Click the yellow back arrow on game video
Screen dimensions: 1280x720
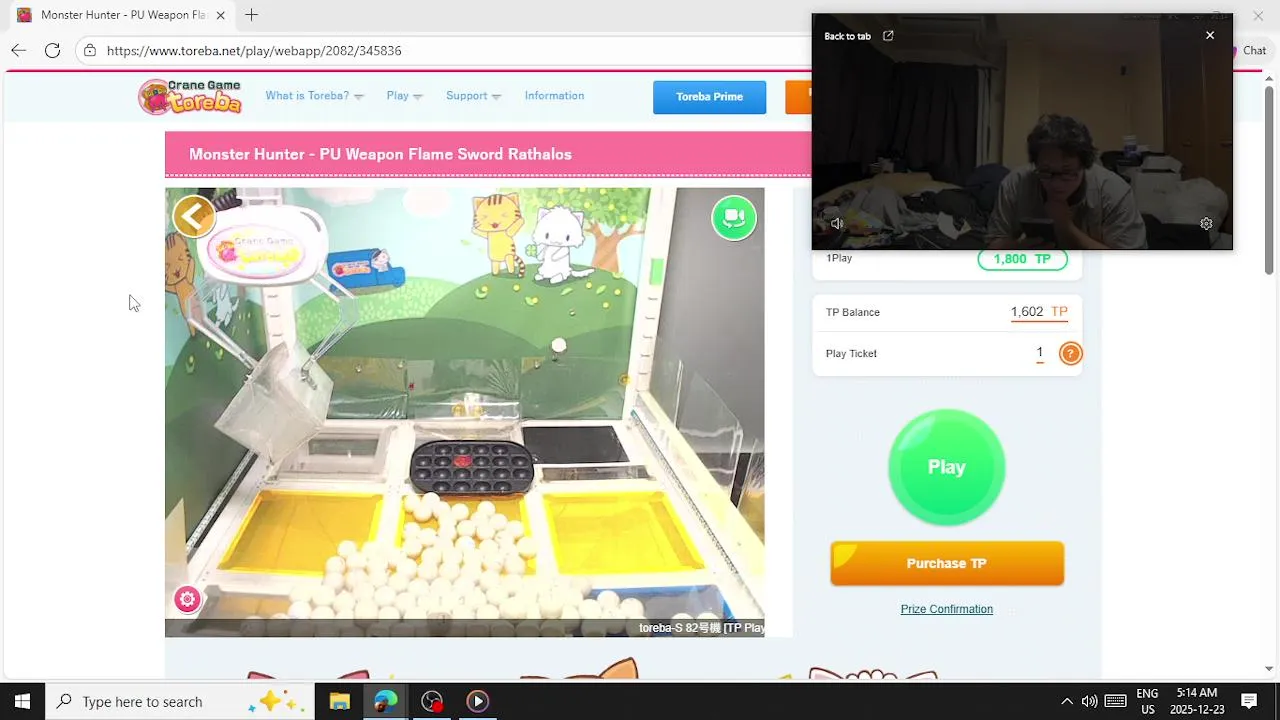click(194, 215)
